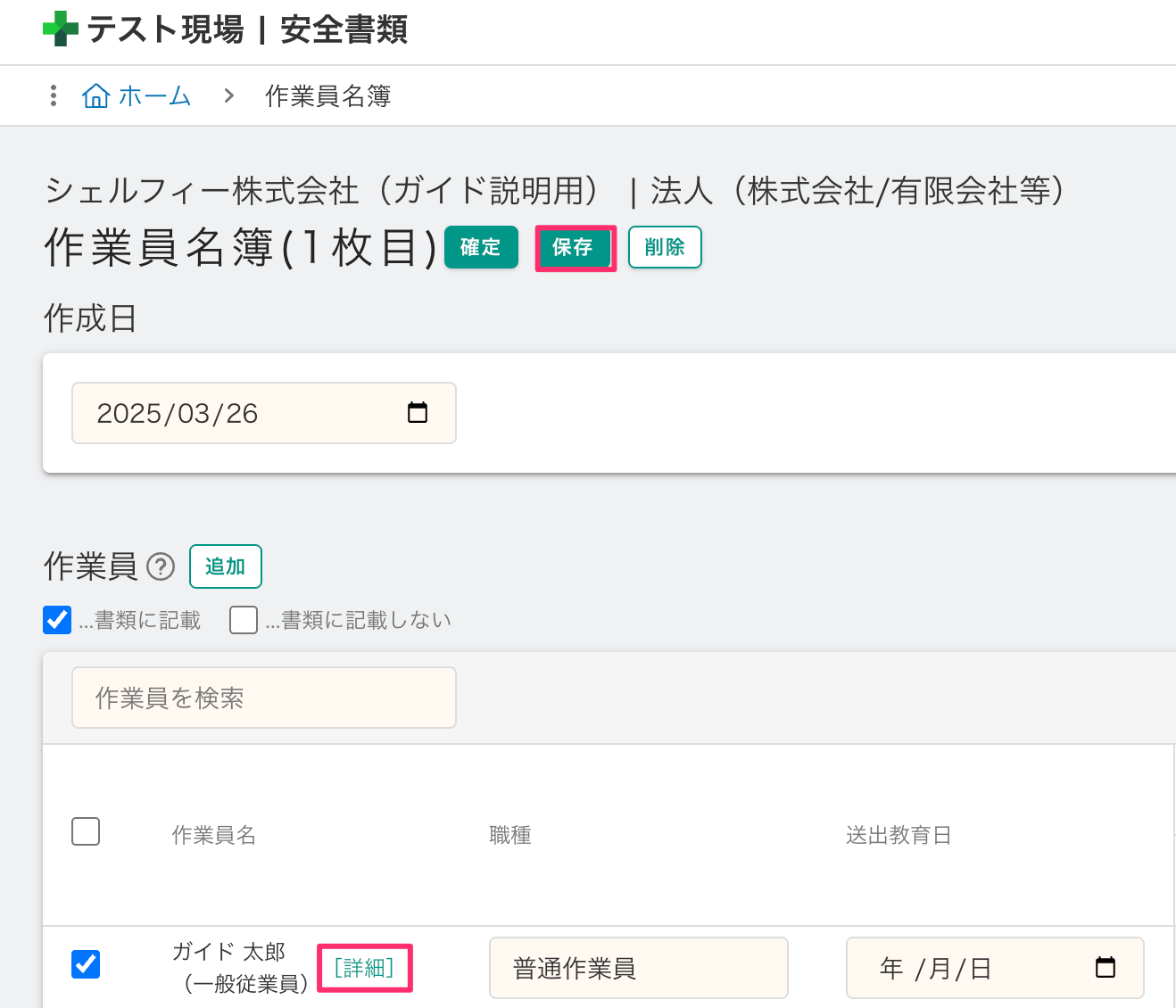The width and height of the screenshot is (1176, 1008).
Task: Enable the 書類に記載しない checkbox
Action: click(x=244, y=620)
